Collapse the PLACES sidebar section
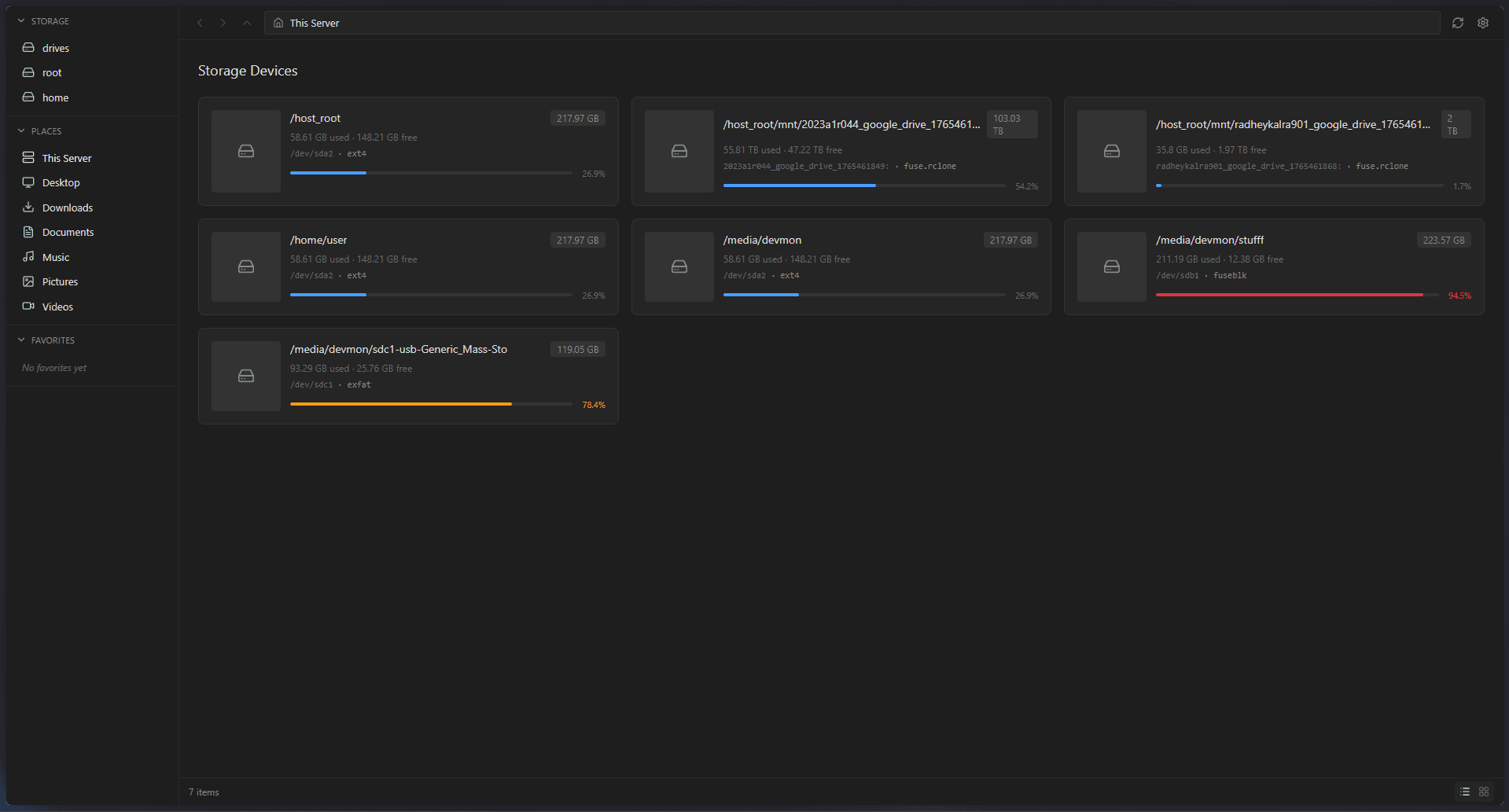The width and height of the screenshot is (1509, 812). point(21,131)
